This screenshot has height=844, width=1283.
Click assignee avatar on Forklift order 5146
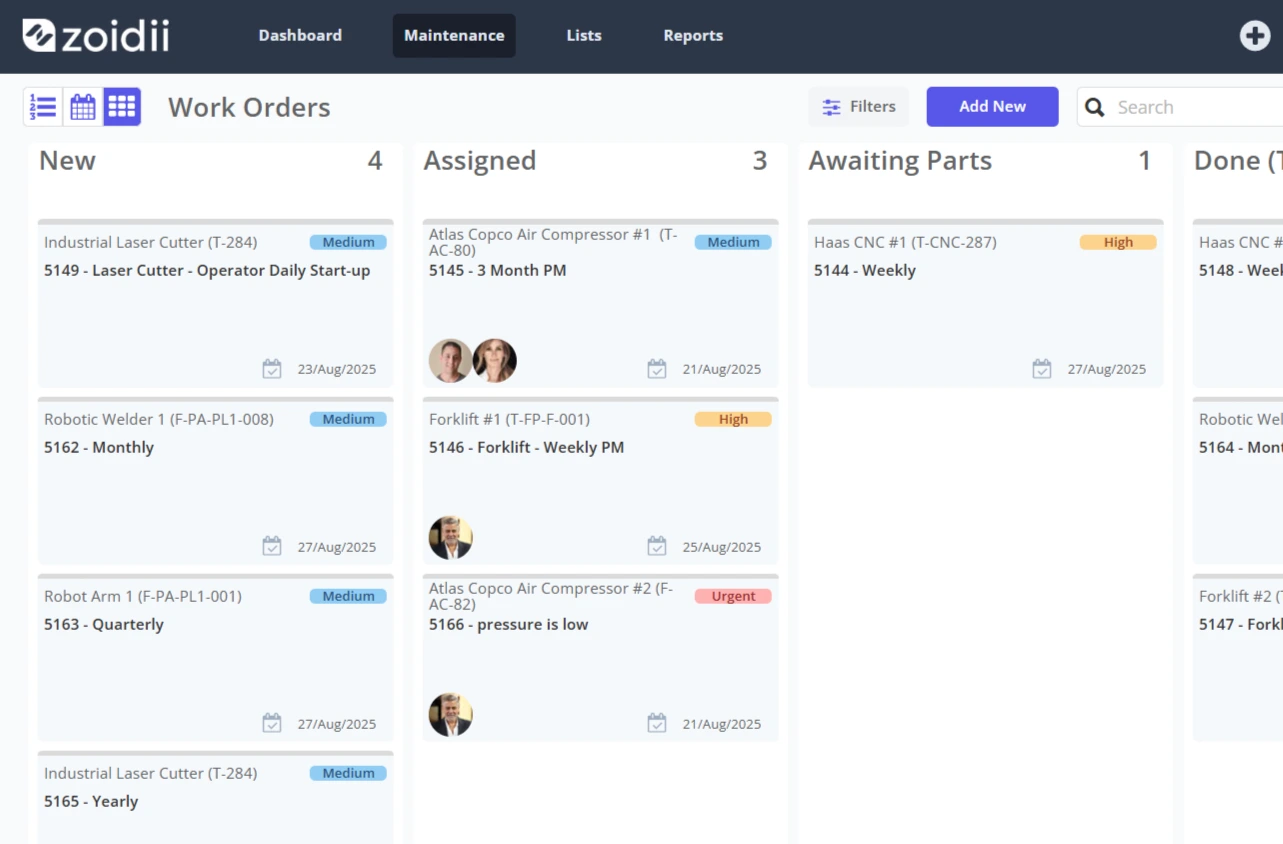[451, 538]
